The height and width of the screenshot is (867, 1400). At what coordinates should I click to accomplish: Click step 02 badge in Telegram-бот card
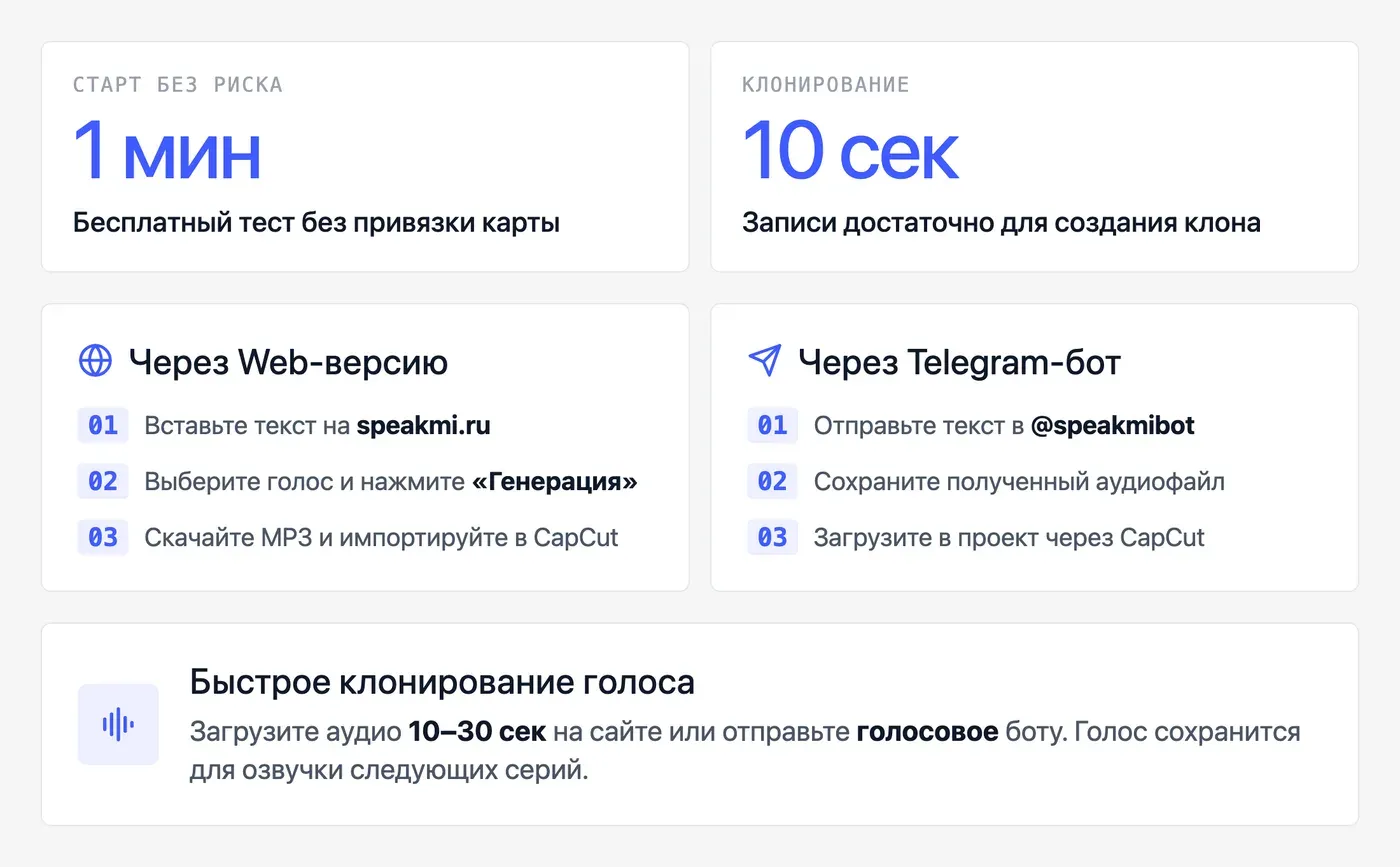pyautogui.click(x=772, y=481)
